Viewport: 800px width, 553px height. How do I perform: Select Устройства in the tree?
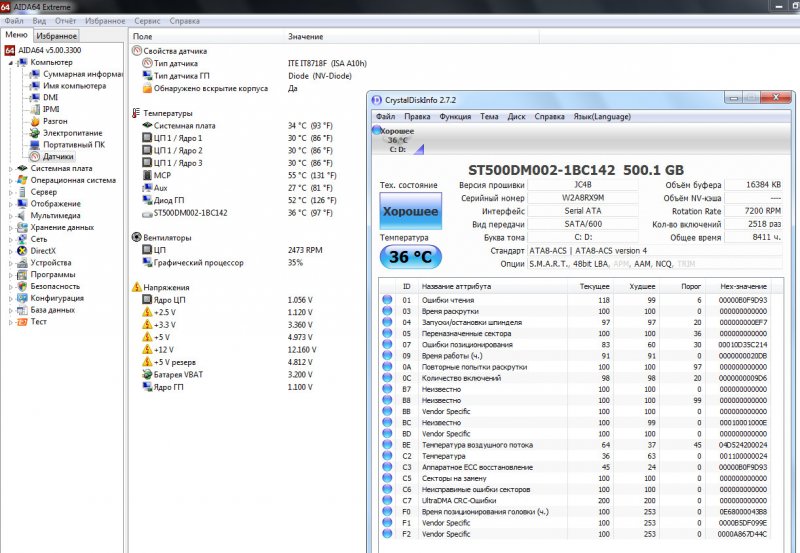[51, 263]
